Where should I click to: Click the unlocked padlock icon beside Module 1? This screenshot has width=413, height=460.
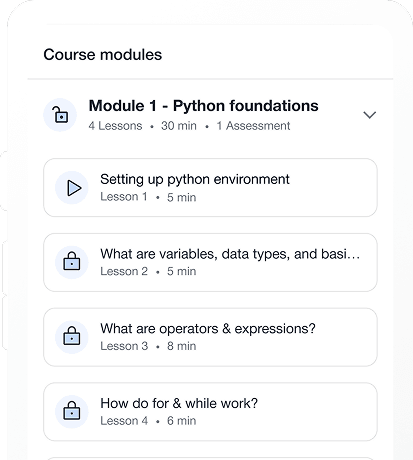point(60,115)
